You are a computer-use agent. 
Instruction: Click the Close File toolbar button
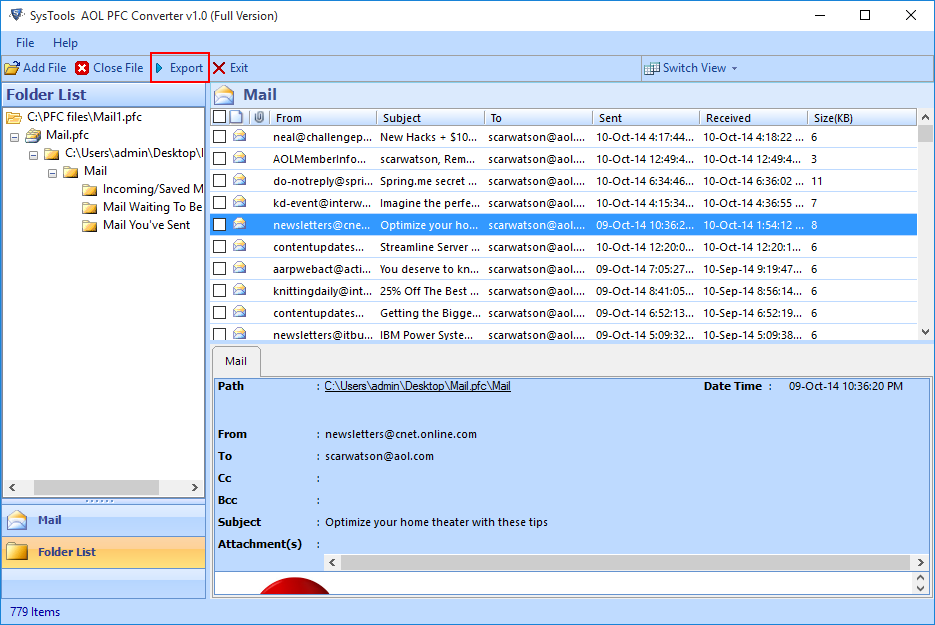[109, 68]
